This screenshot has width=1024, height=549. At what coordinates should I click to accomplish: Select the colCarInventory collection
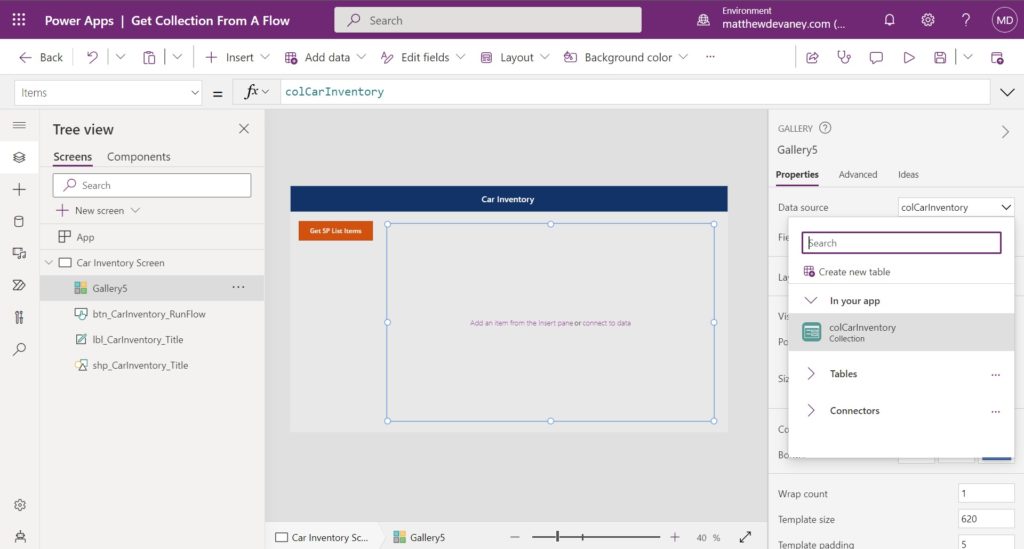click(901, 332)
